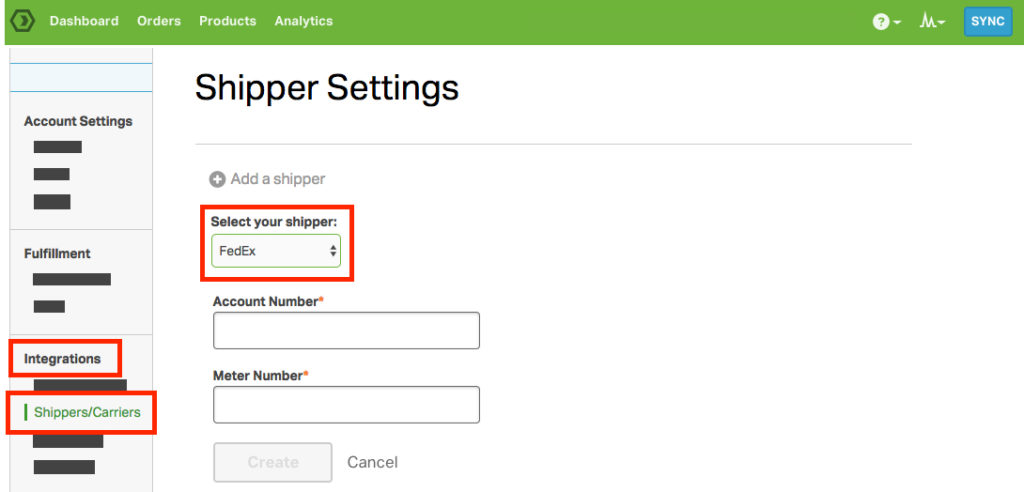Image resolution: width=1024 pixels, height=492 pixels.
Task: Click the Account Settings sidebar heading
Action: pyautogui.click(x=78, y=122)
